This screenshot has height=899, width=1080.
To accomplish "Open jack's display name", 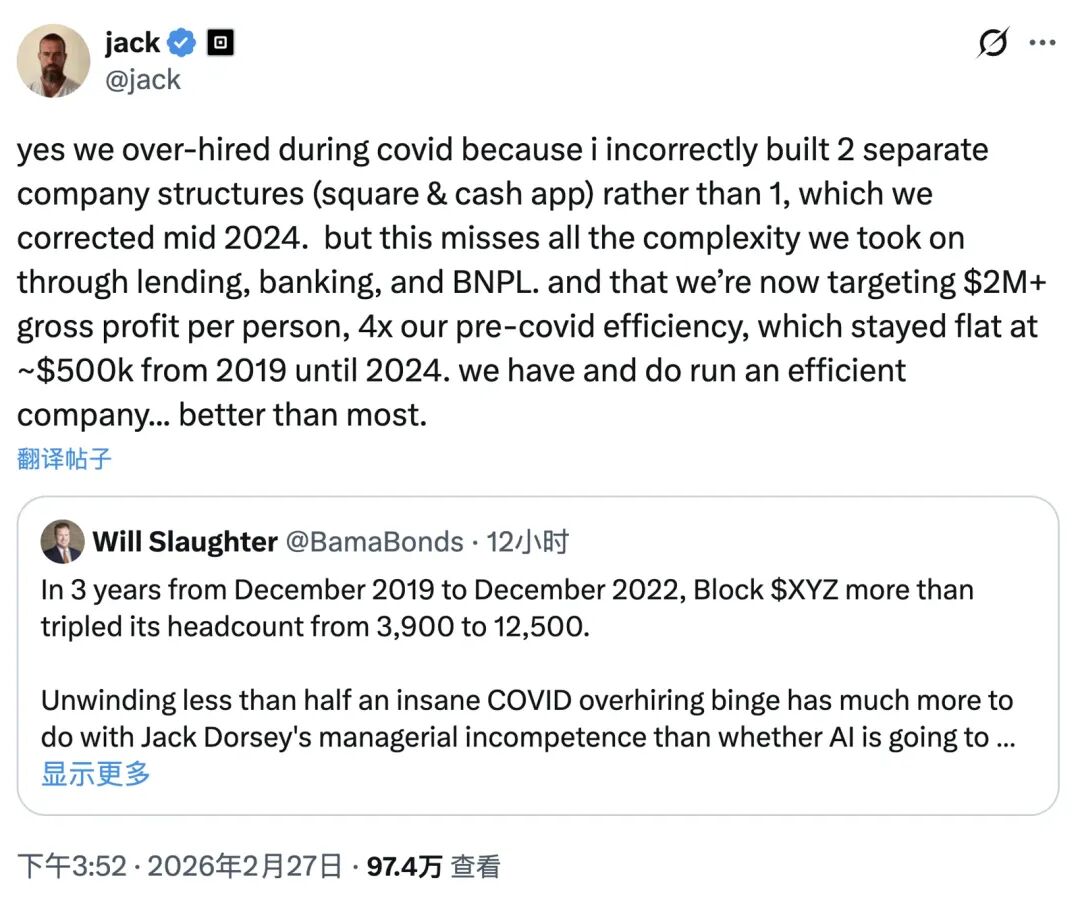I will (x=131, y=42).
